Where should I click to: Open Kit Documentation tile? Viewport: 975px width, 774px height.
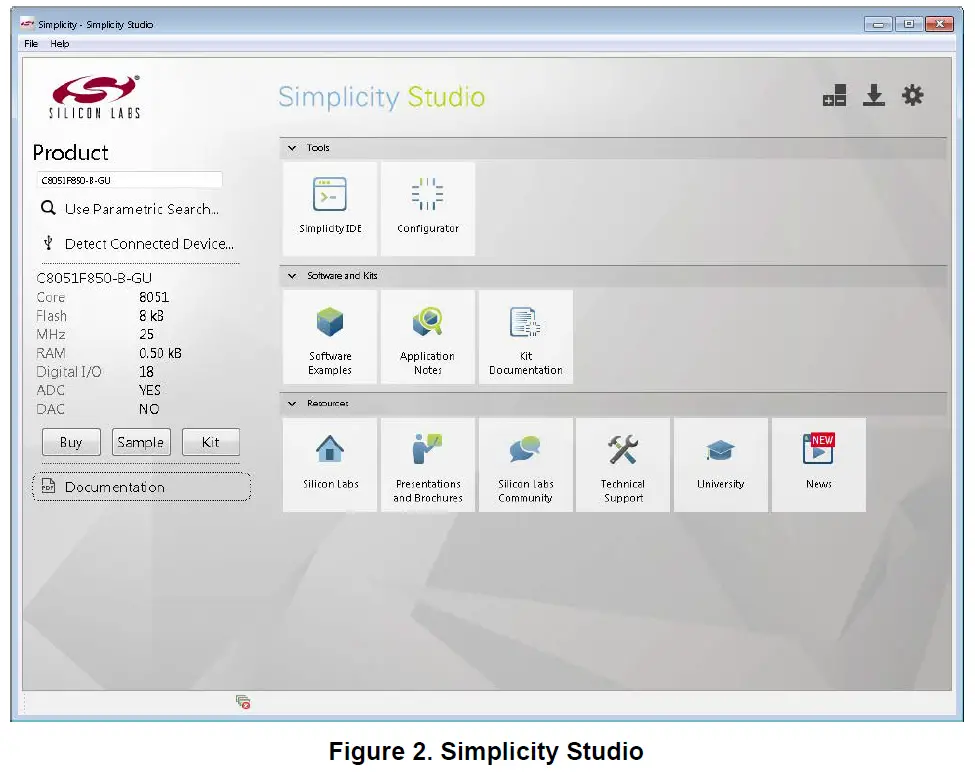(x=525, y=336)
